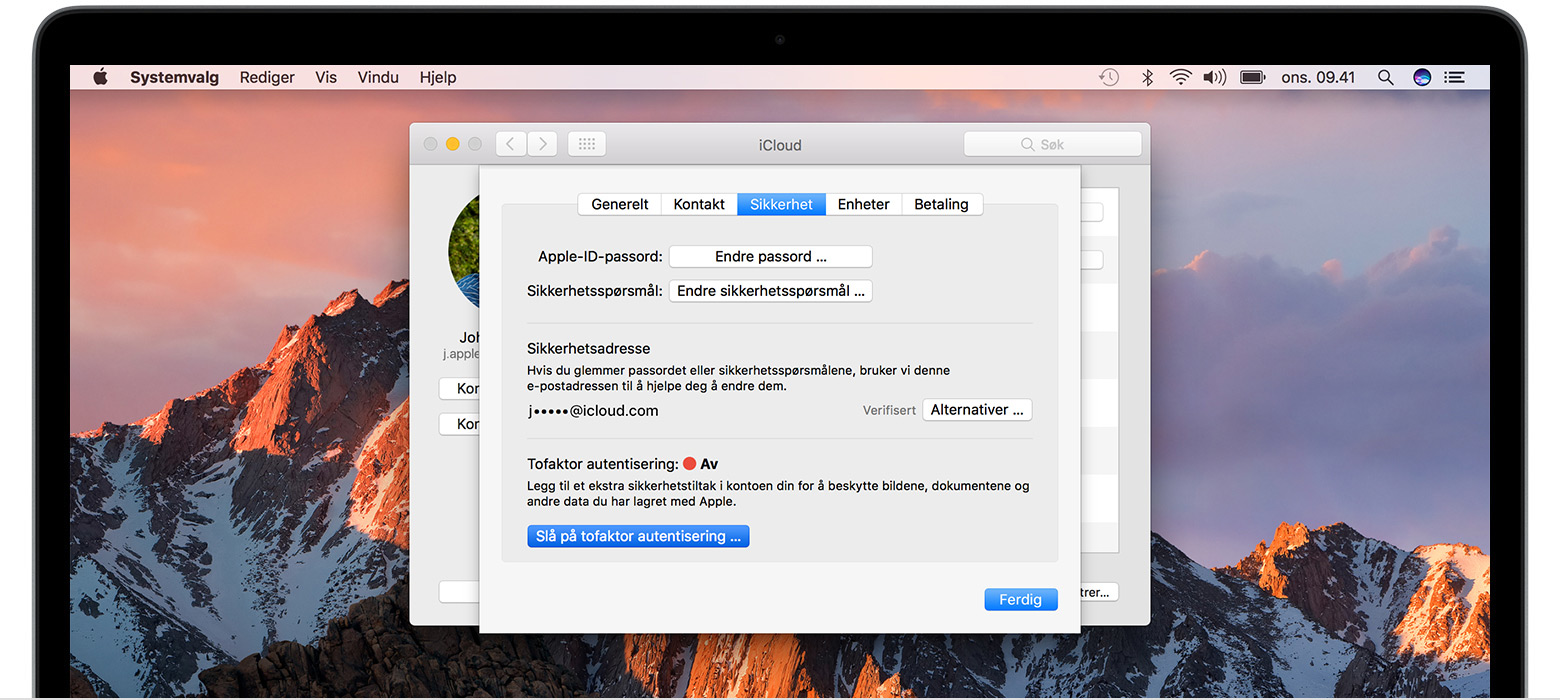The width and height of the screenshot is (1560, 700).
Task: Open the Bluetooth menu bar icon
Action: (x=1147, y=77)
